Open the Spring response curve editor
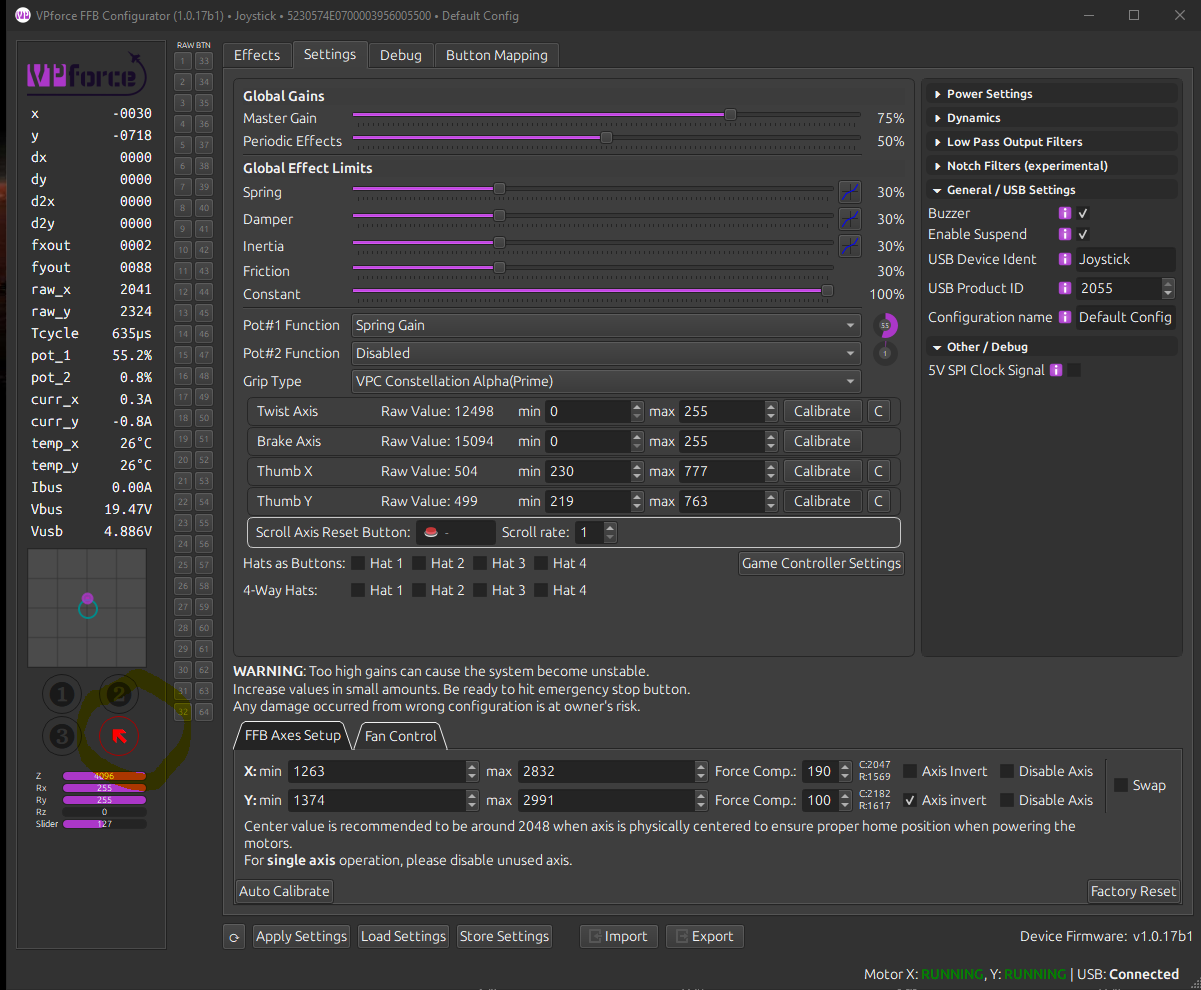Viewport: 1201px width, 990px height. click(x=849, y=192)
